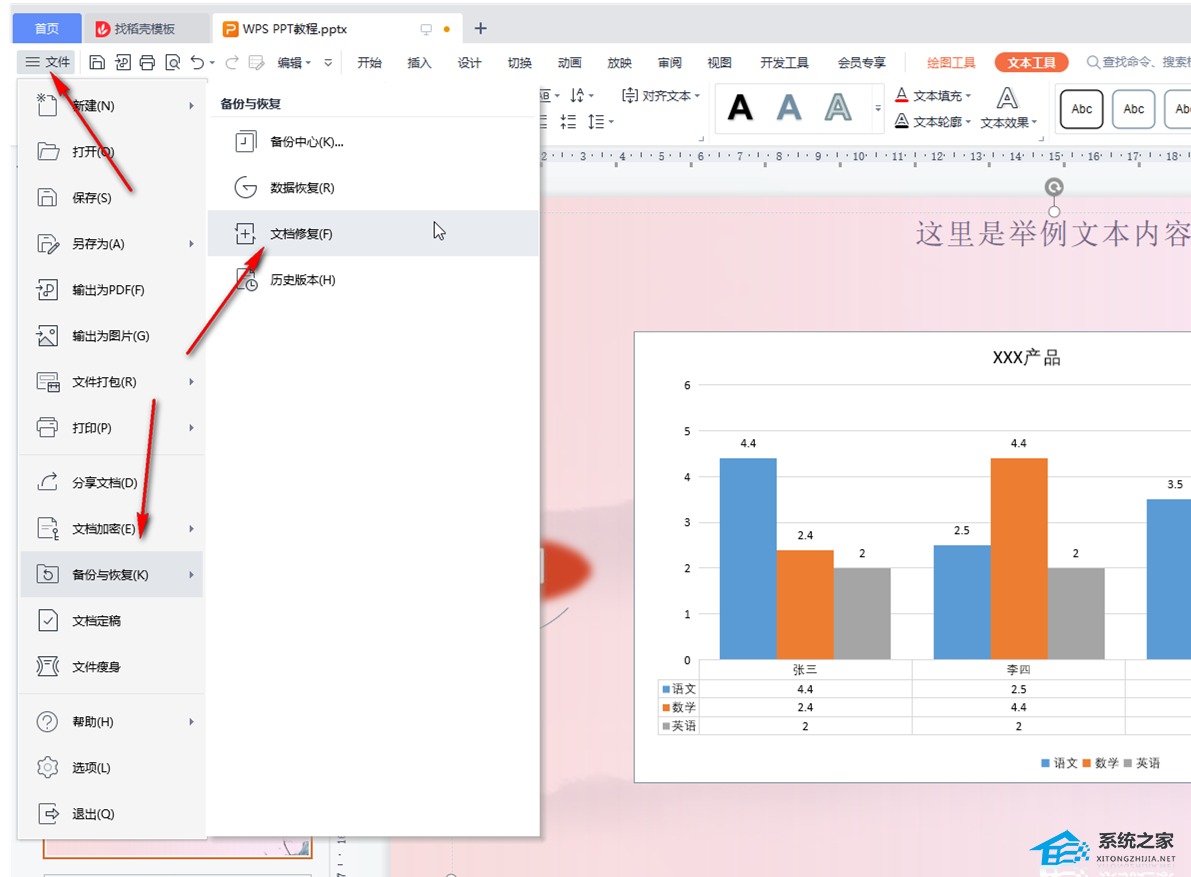The width and height of the screenshot is (1191, 877).
Task: Click the command search box
Action: pyautogui.click(x=1140, y=62)
